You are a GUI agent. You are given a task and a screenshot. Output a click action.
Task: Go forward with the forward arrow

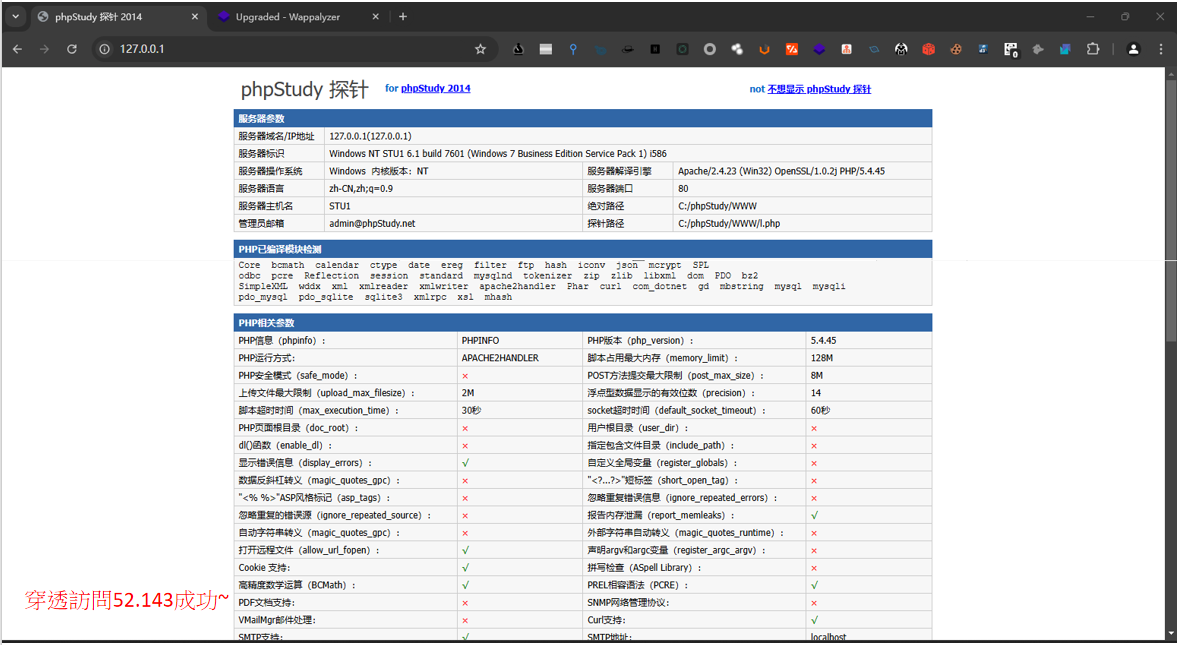pyautogui.click(x=44, y=49)
